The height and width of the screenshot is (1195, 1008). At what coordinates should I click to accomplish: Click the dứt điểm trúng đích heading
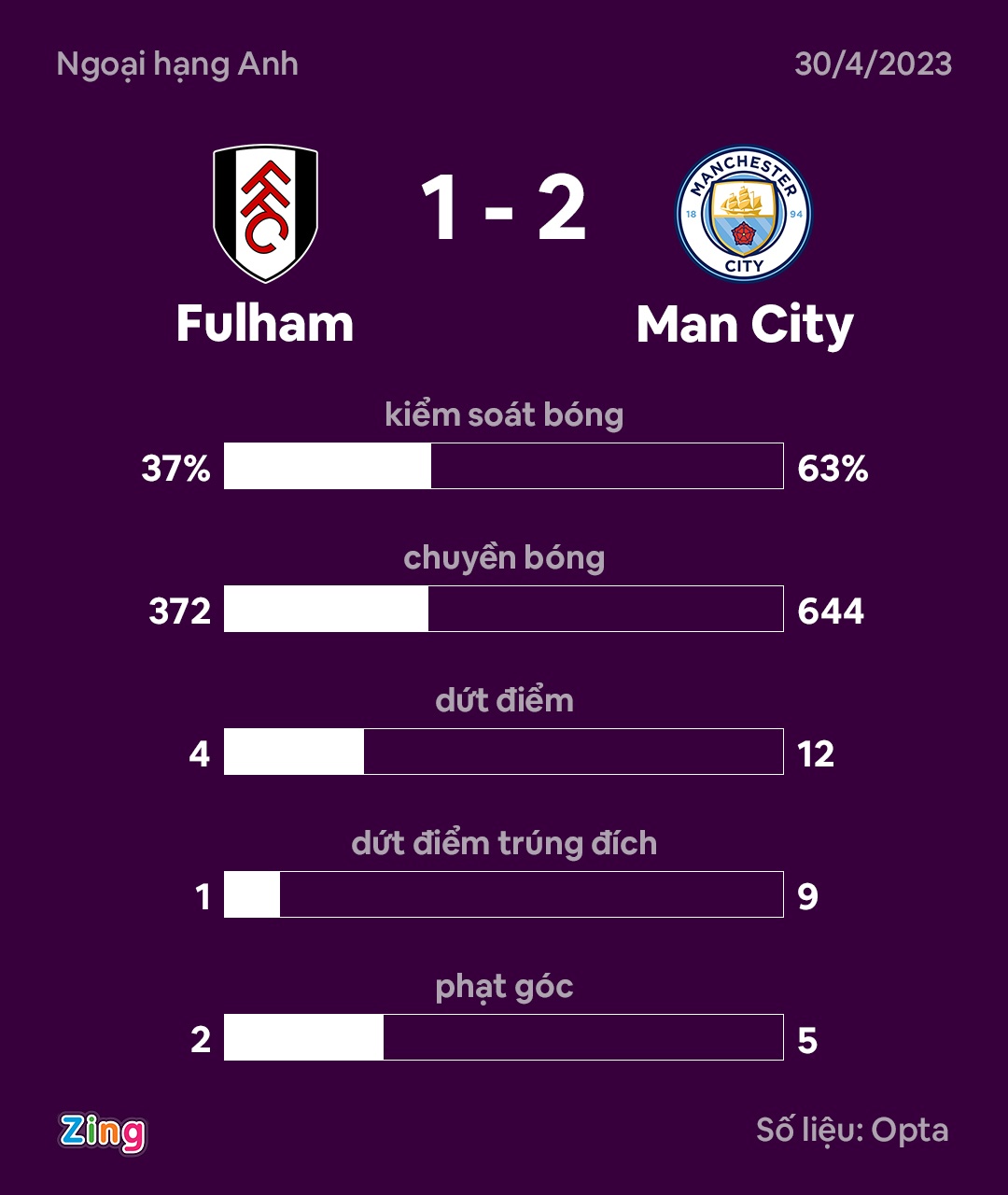(x=504, y=843)
